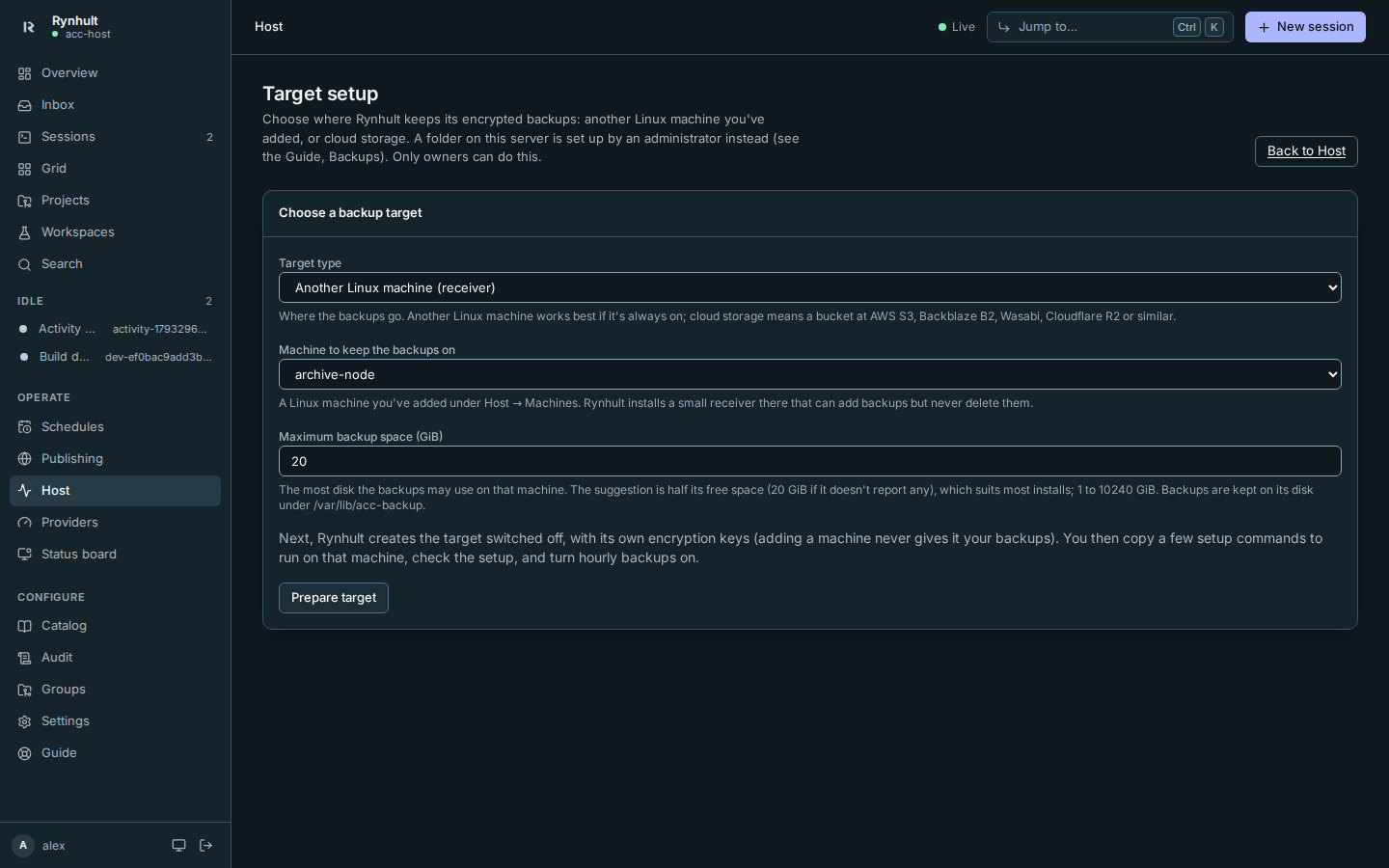Click the Workspaces flask icon
This screenshot has width=1389, height=868.
[x=25, y=232]
